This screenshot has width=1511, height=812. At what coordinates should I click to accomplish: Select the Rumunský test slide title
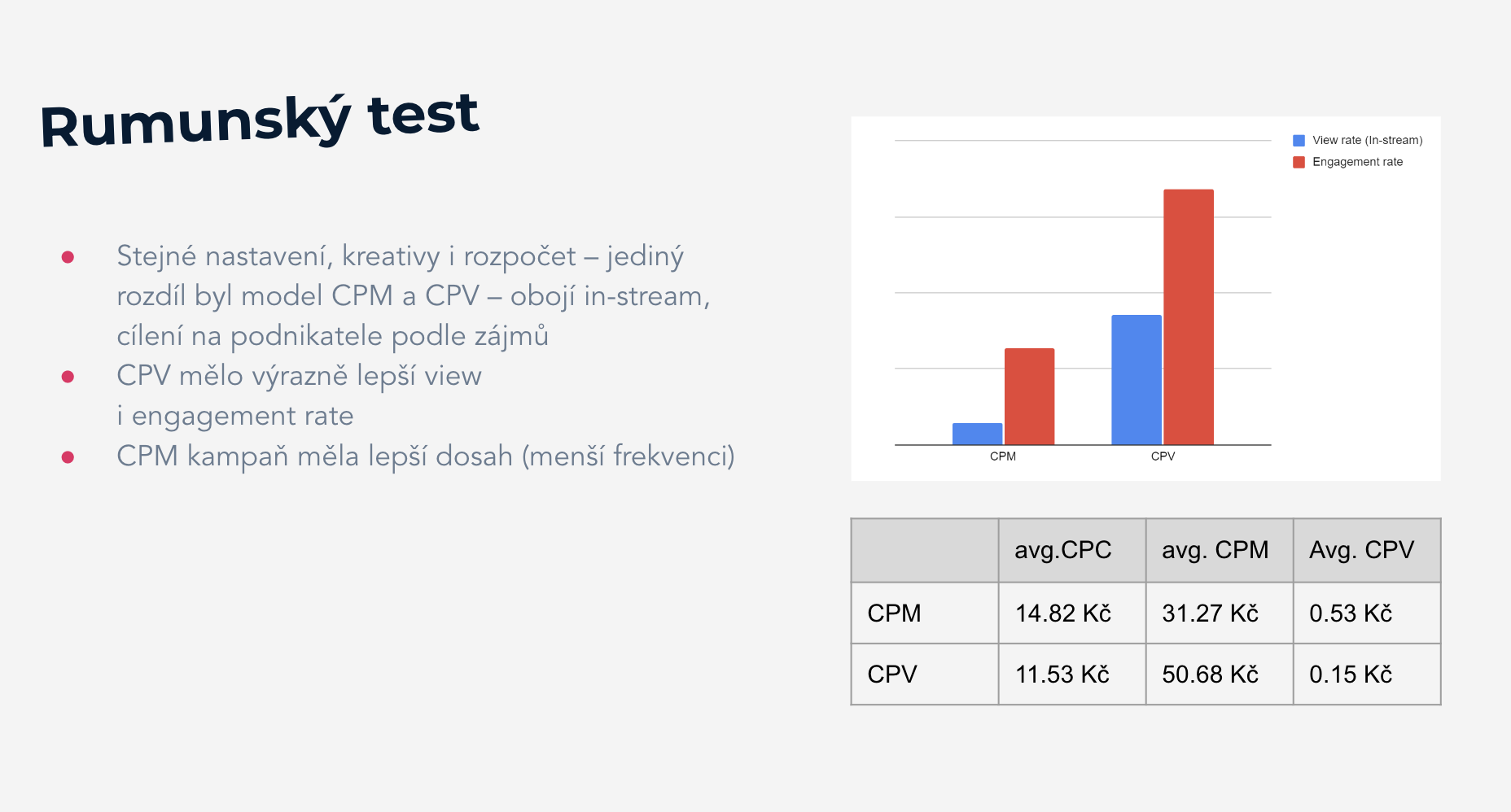[260, 120]
